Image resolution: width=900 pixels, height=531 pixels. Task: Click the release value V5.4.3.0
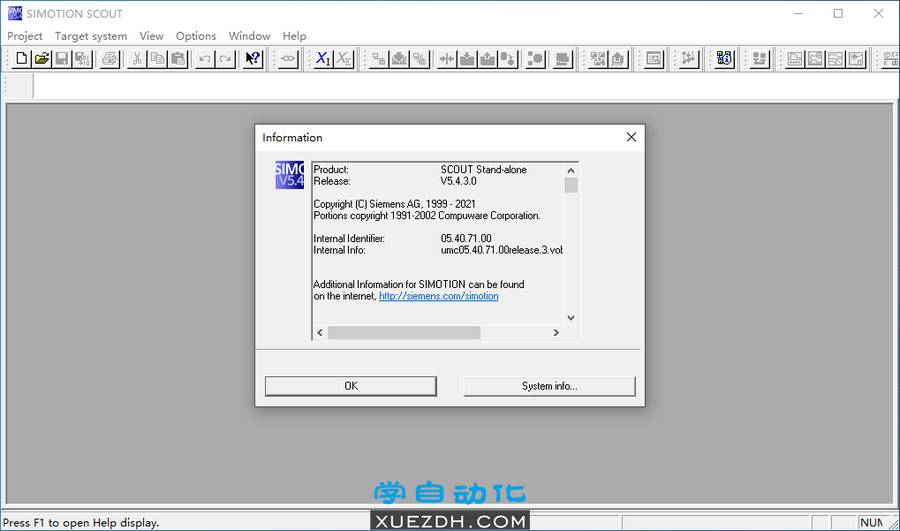point(458,181)
